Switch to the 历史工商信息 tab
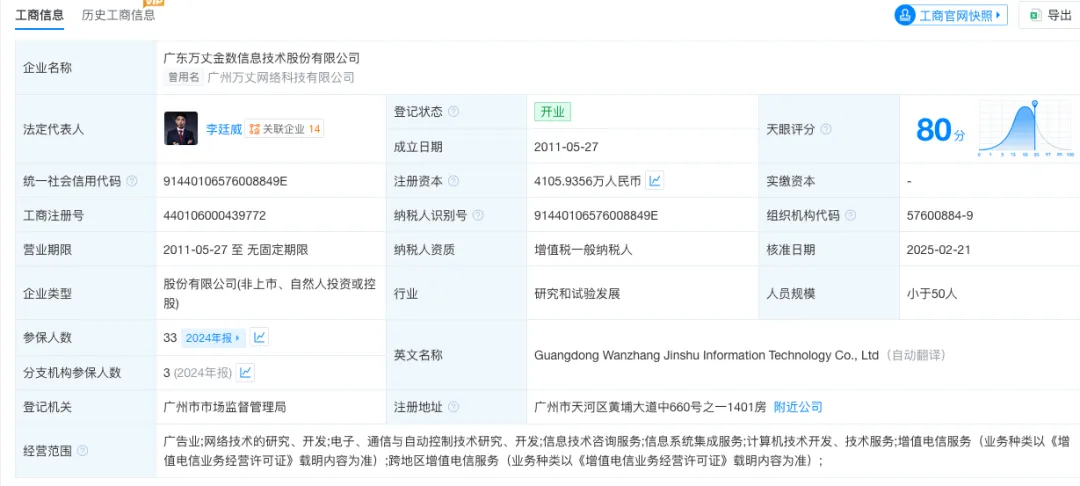 (x=118, y=15)
